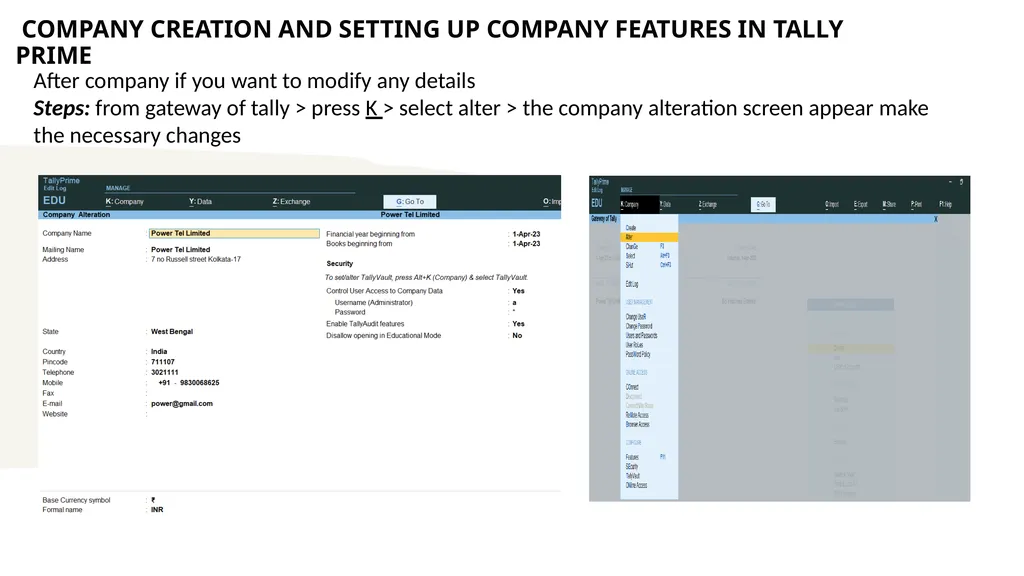This screenshot has height=576, width=1024.
Task: Toggle Control User Access to Company Data Yes
Action: (x=519, y=291)
